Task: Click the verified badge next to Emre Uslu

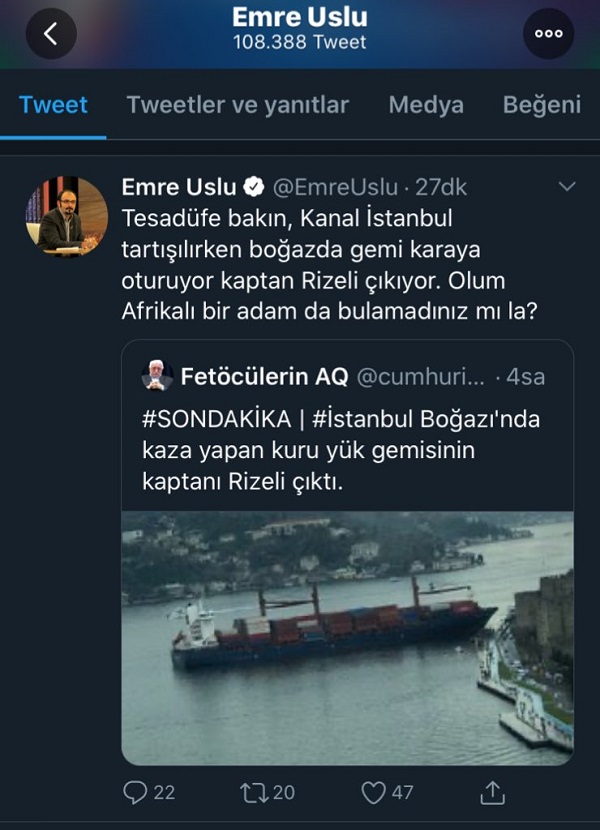Action: tap(254, 187)
